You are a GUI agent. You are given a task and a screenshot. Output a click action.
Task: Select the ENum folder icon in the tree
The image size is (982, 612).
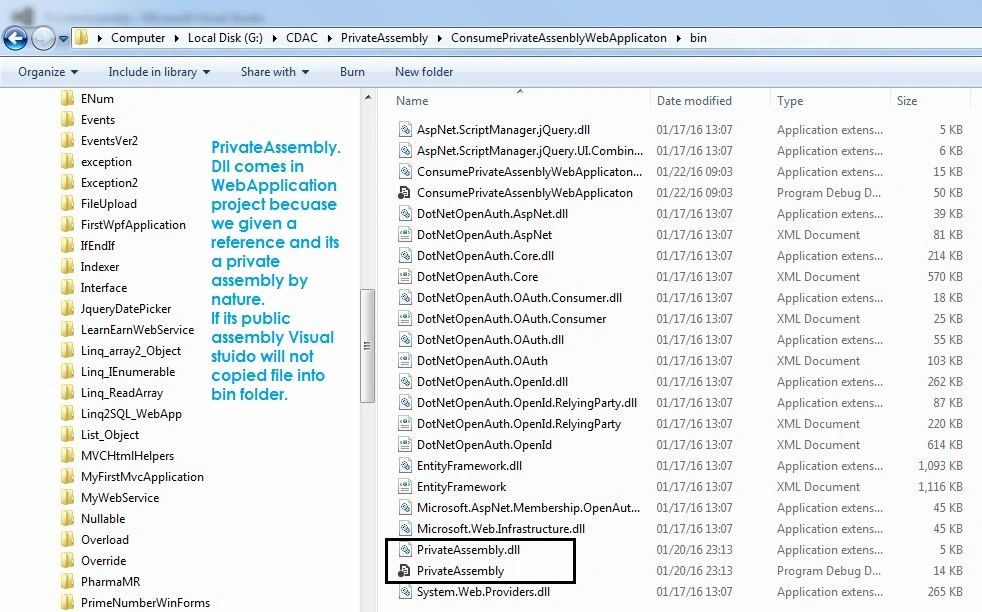pyautogui.click(x=68, y=99)
